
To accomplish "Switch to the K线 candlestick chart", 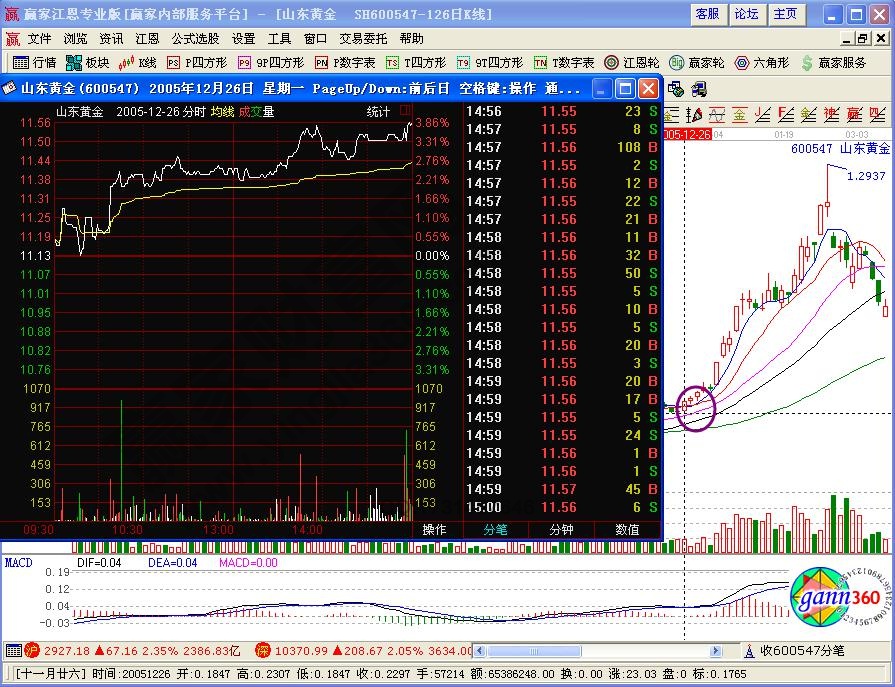I will (x=139, y=62).
